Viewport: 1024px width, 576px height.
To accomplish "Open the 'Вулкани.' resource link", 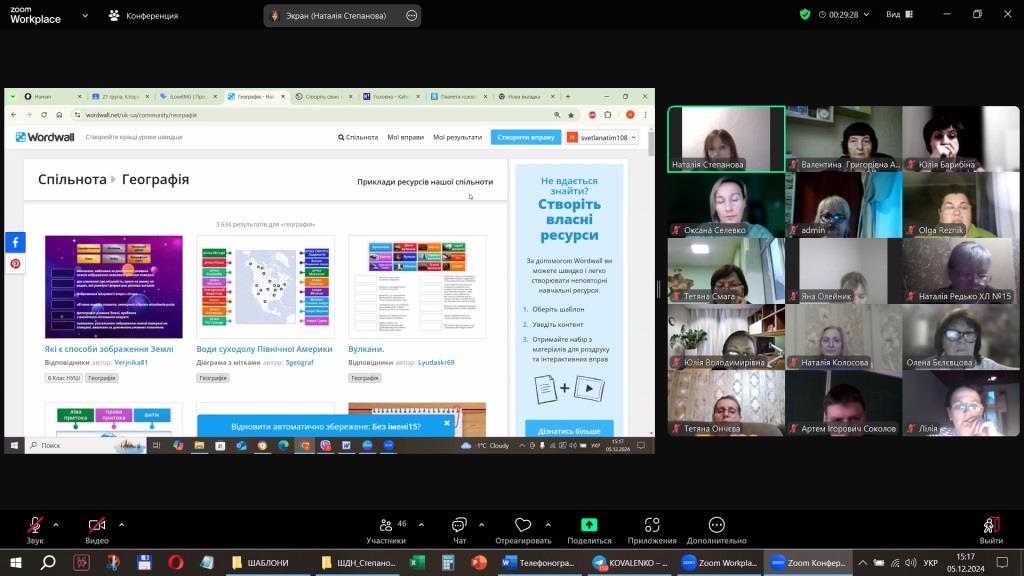I will [366, 349].
